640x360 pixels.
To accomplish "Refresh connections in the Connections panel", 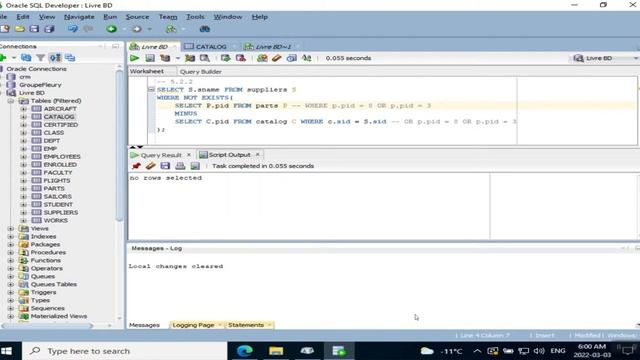I will point(26,58).
